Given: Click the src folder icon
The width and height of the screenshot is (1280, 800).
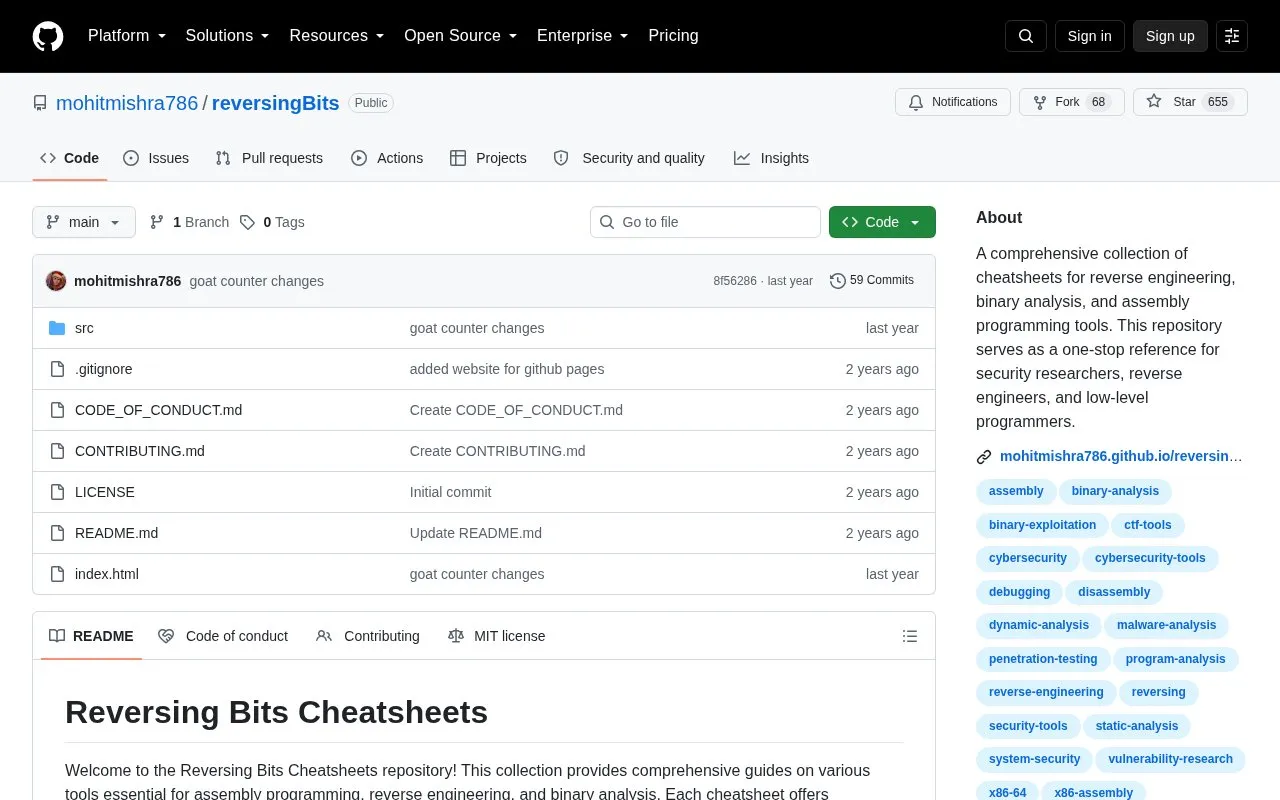Looking at the screenshot, I should (x=57, y=328).
